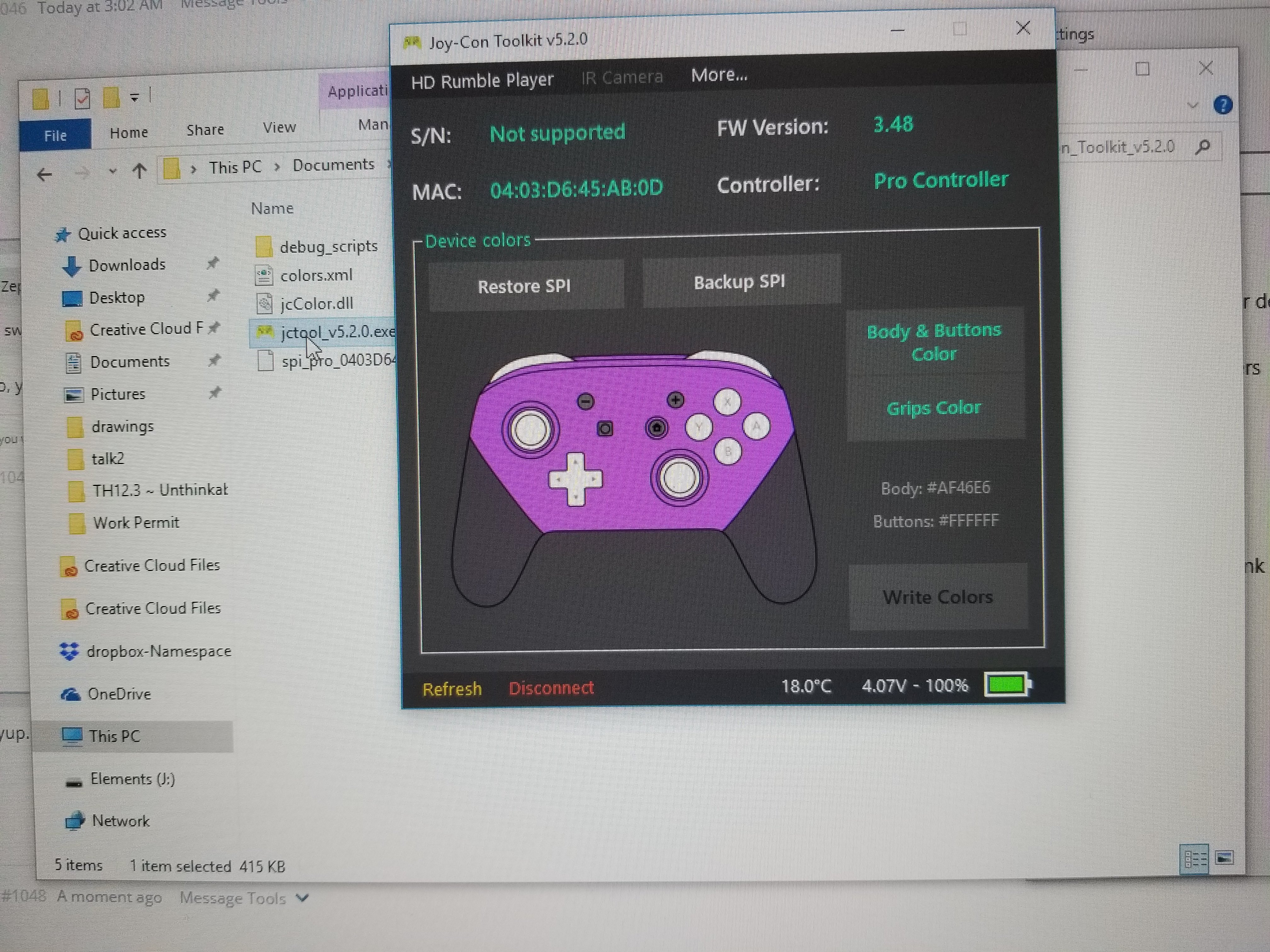Switch to the Share ribbon tab
1270x952 pixels.
tap(205, 130)
